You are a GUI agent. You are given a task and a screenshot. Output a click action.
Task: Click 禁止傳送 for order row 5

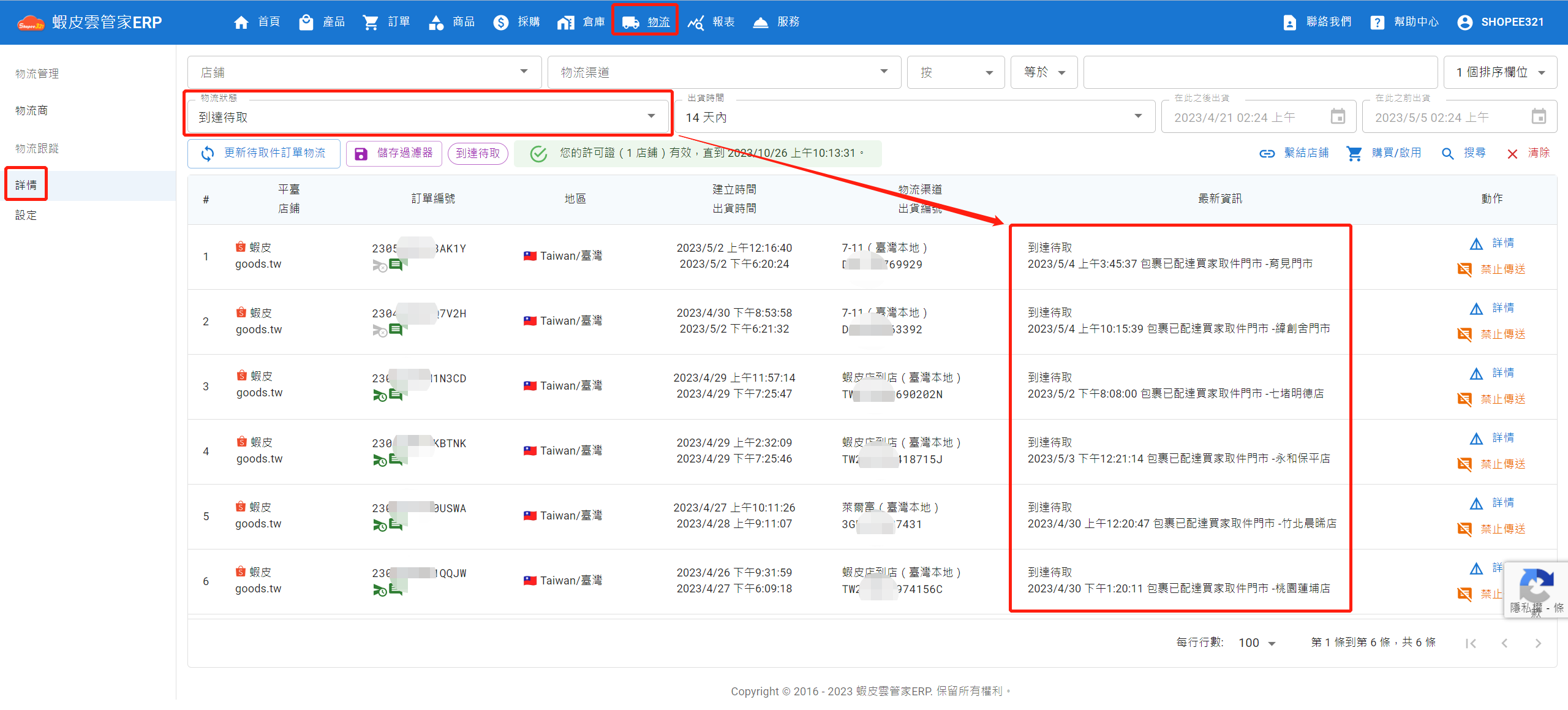tap(1491, 529)
